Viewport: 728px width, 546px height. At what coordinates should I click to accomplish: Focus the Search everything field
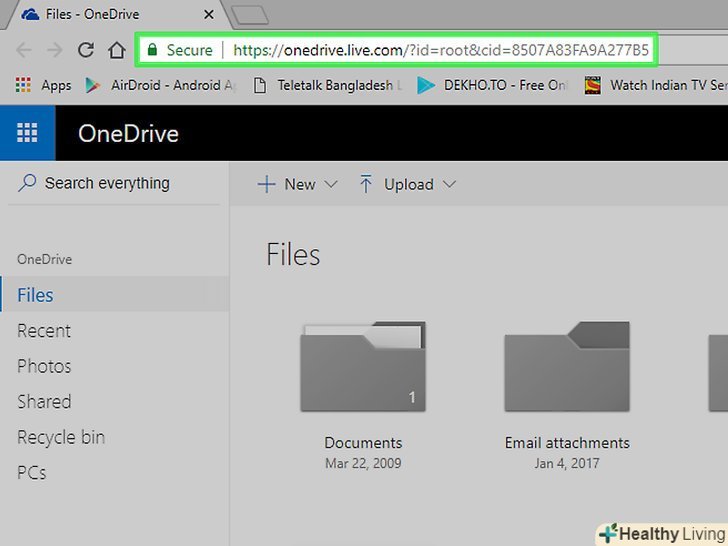114,183
